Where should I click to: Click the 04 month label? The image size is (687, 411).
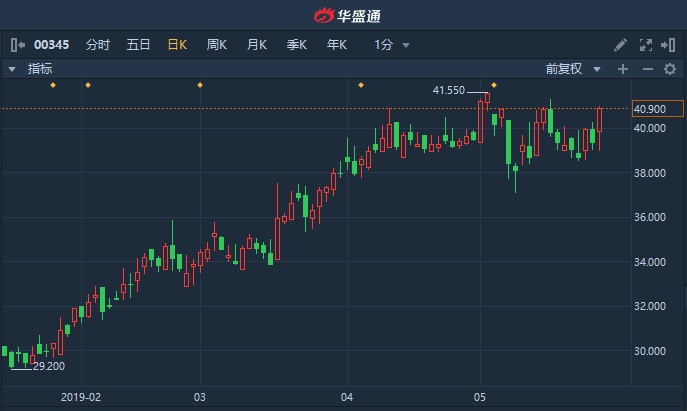tap(347, 397)
